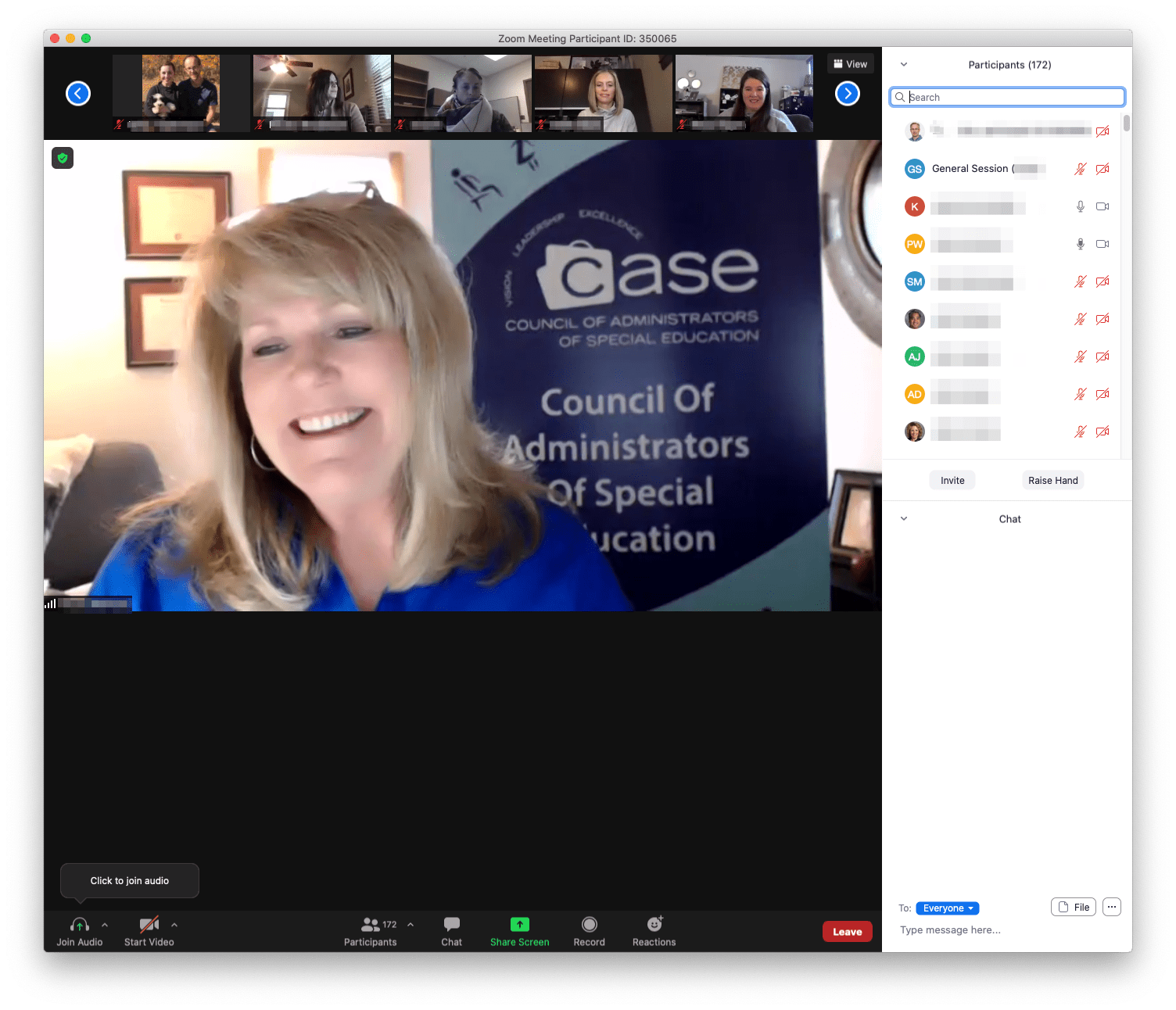This screenshot has width=1176, height=1010.
Task: Click File attachment button in chat
Action: tap(1074, 907)
